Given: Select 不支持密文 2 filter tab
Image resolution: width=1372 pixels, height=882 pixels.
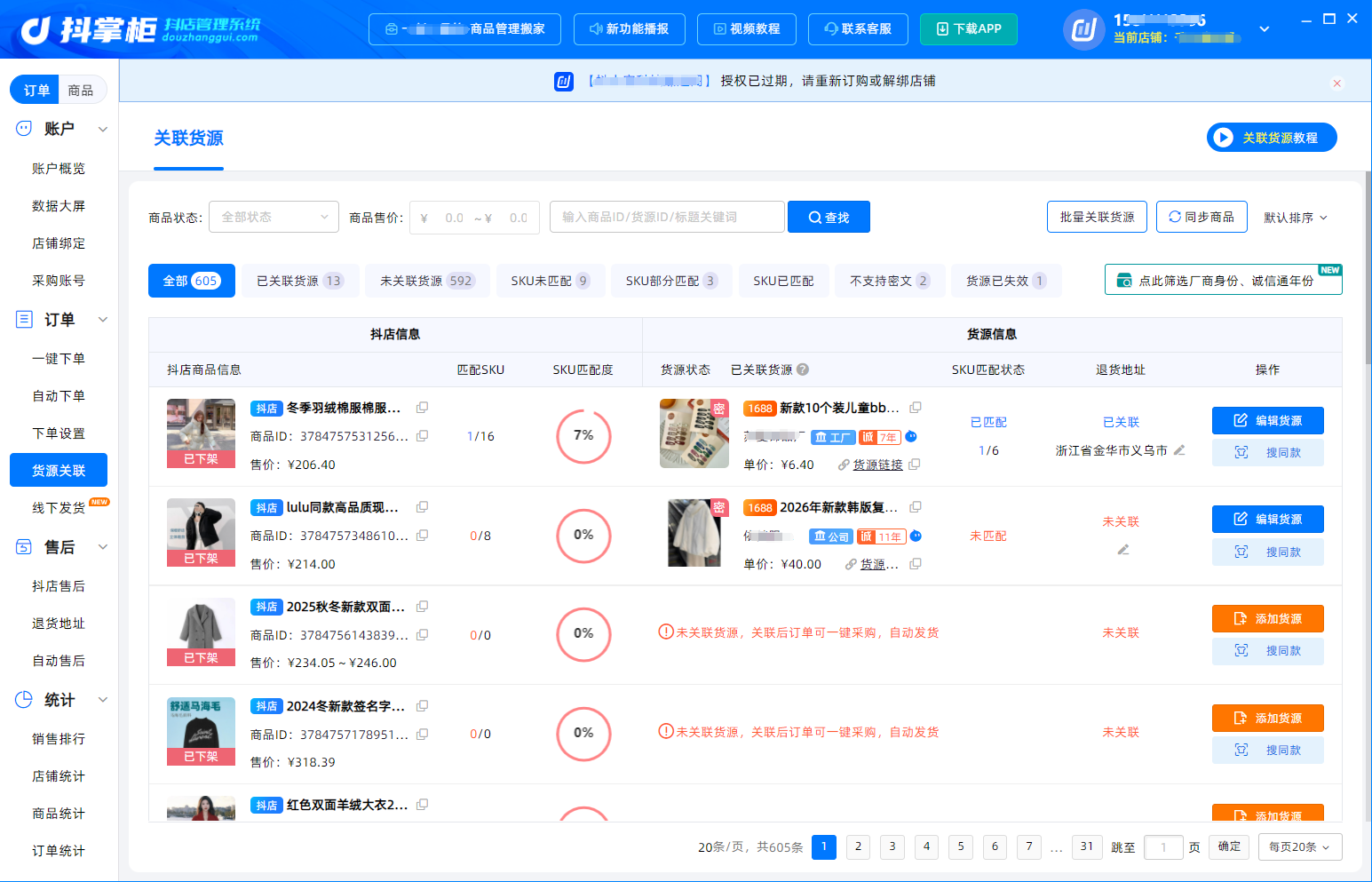Looking at the screenshot, I should (890, 281).
